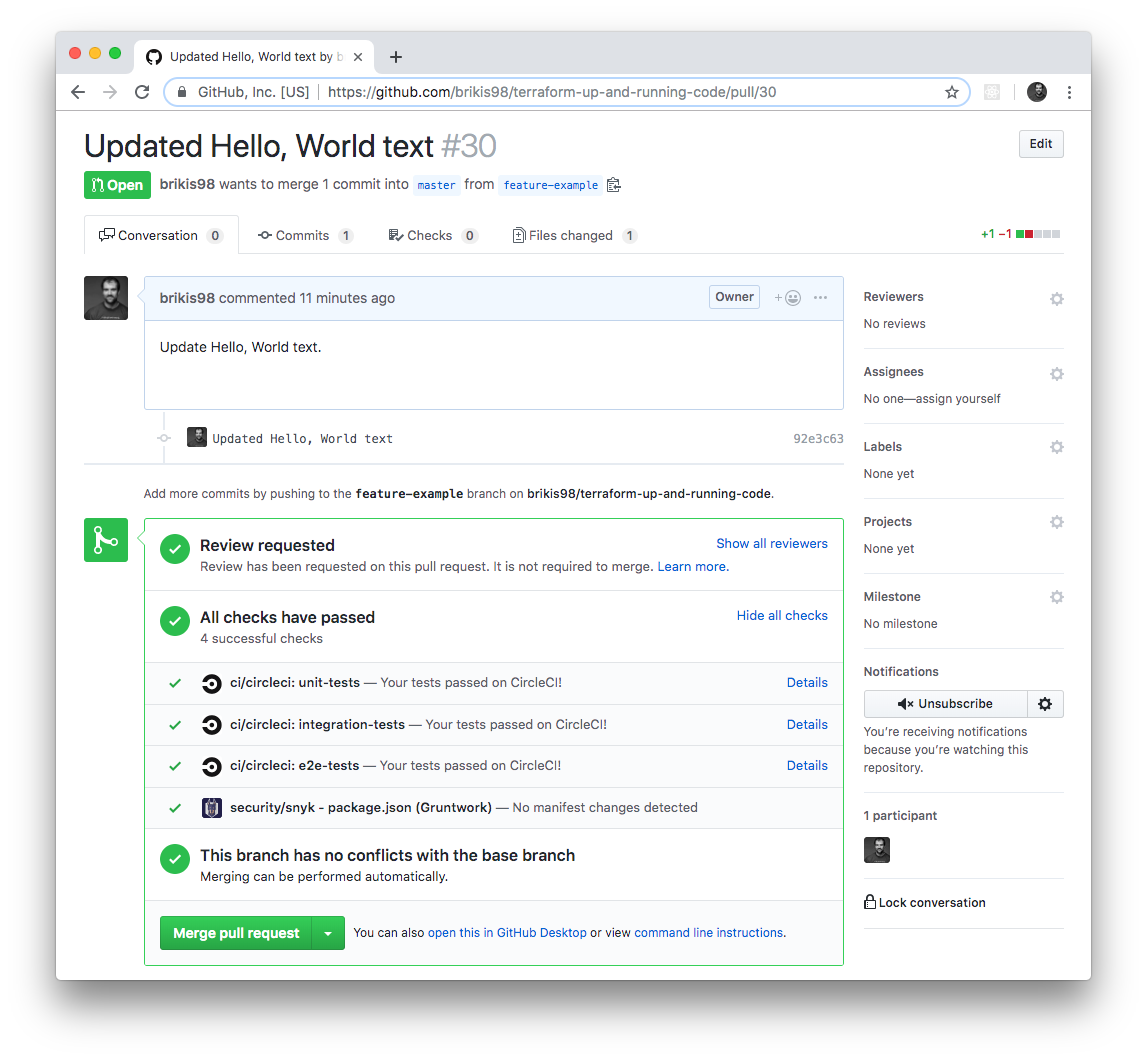Image resolution: width=1147 pixels, height=1060 pixels.
Task: Hide all checks in the status panel
Action: 782,615
